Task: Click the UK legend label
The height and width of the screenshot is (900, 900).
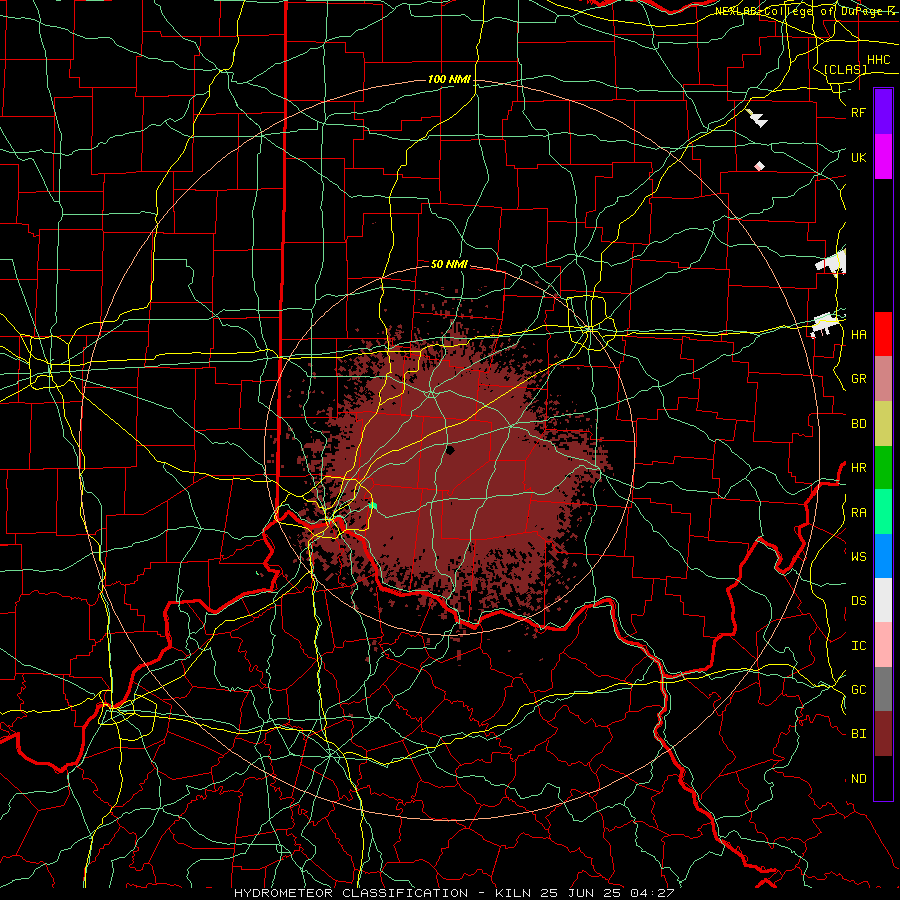Action: [858, 157]
